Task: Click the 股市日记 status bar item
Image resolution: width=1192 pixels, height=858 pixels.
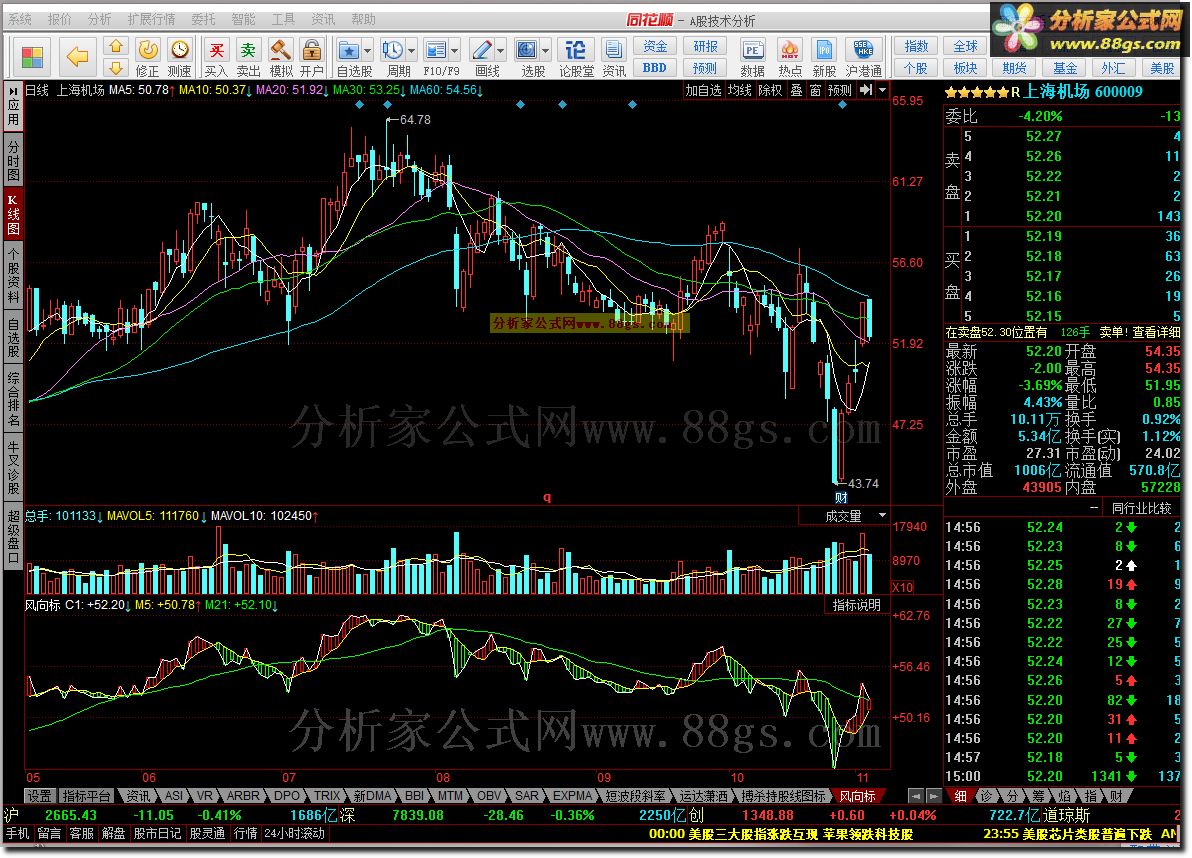Action: point(157,834)
